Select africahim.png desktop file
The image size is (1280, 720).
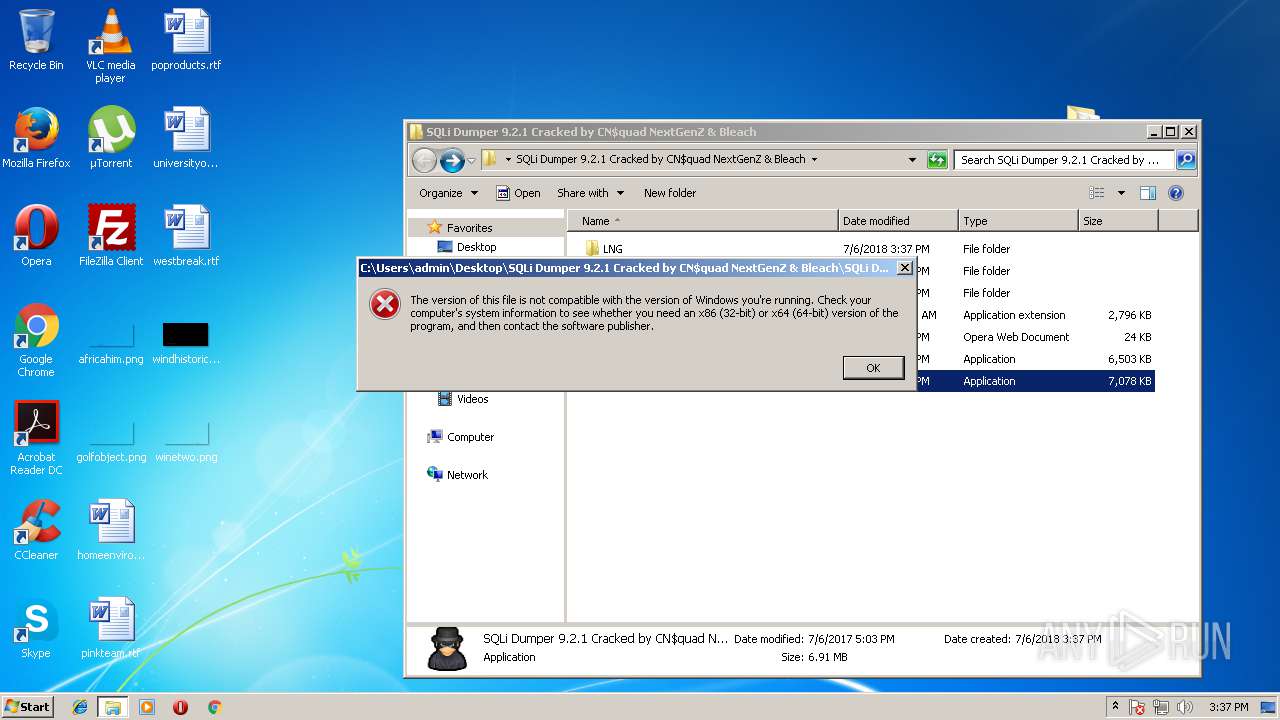[110, 342]
